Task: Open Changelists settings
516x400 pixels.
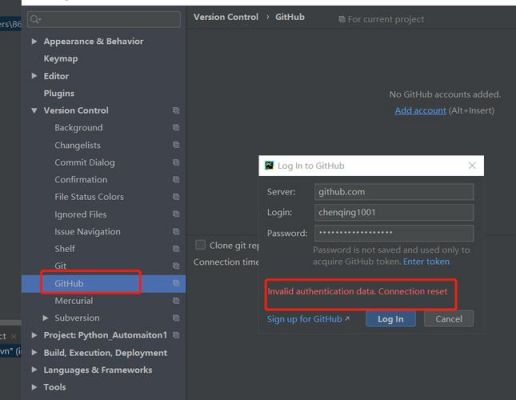Action: coord(77,145)
